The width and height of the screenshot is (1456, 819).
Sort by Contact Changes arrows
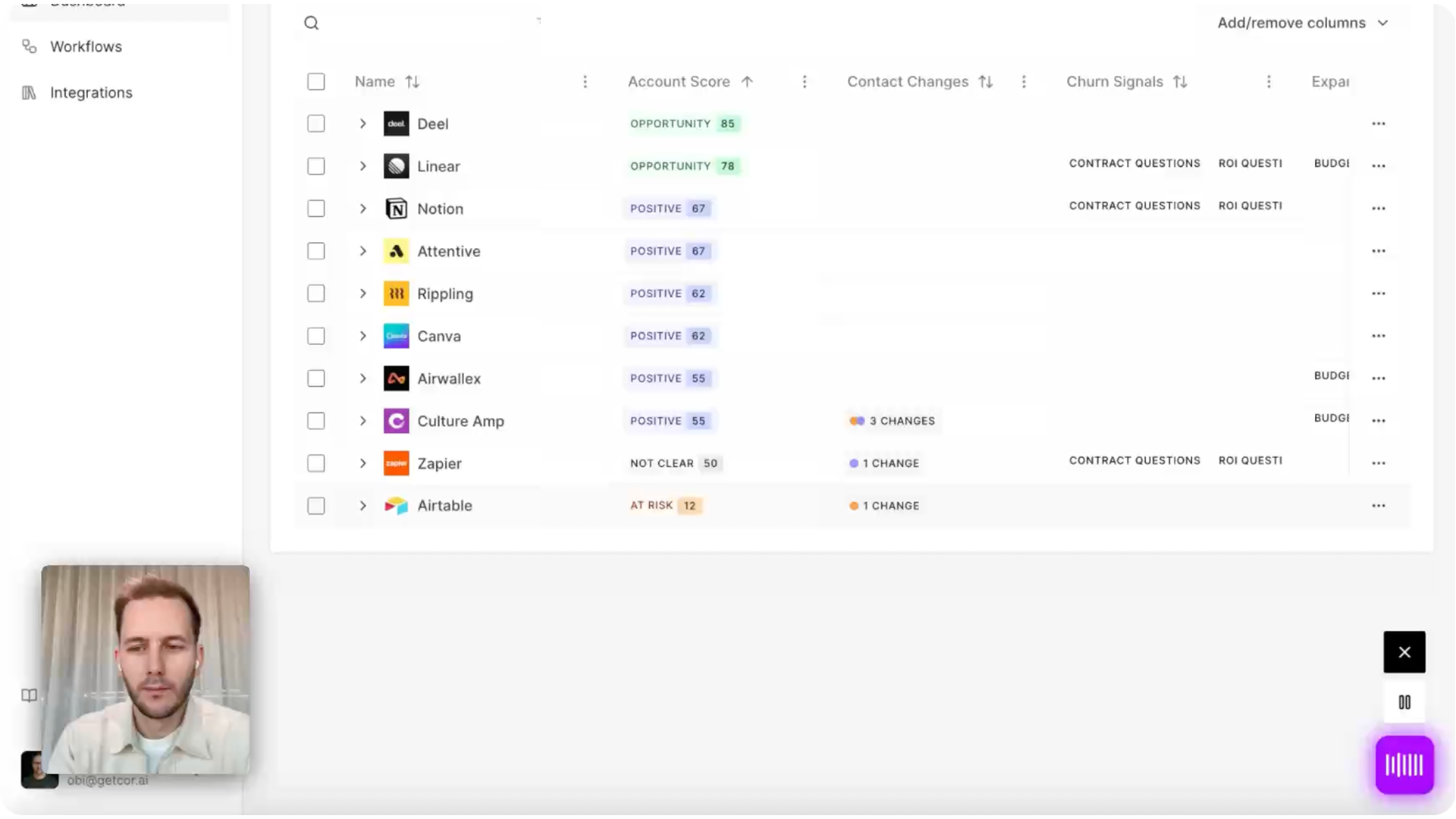[985, 81]
